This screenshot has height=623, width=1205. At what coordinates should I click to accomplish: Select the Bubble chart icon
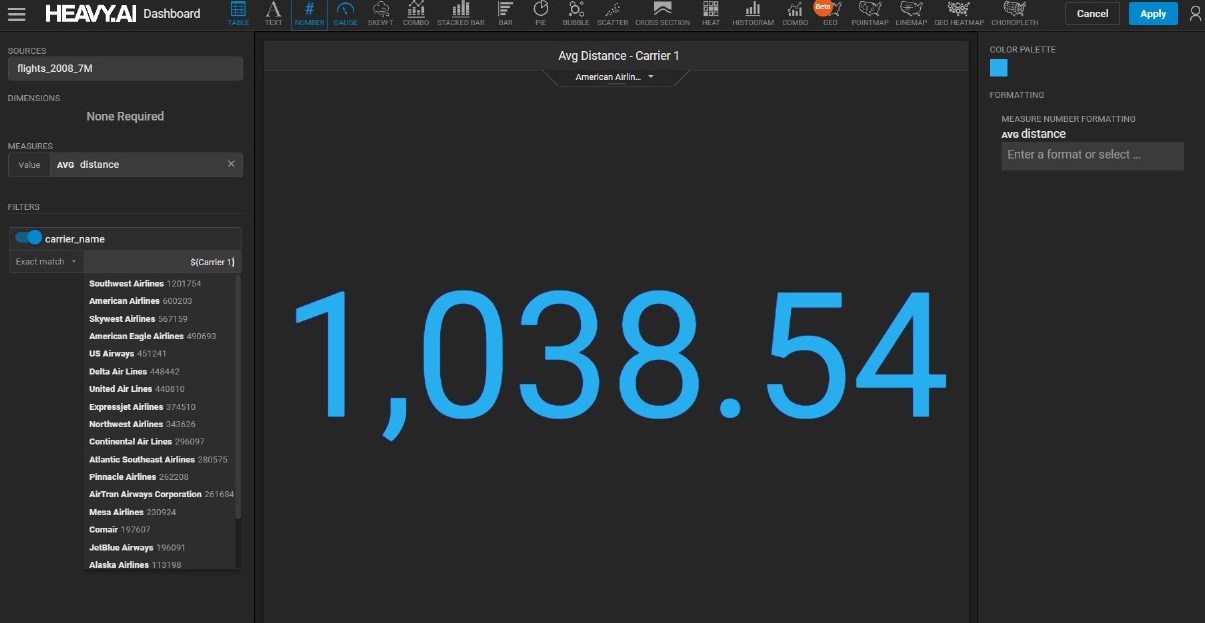coord(576,13)
